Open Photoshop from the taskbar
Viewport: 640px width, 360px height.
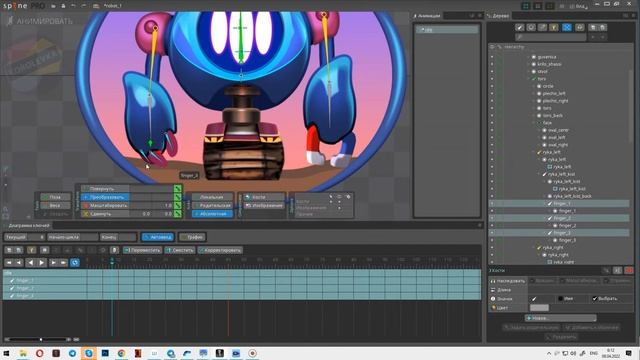[105, 353]
